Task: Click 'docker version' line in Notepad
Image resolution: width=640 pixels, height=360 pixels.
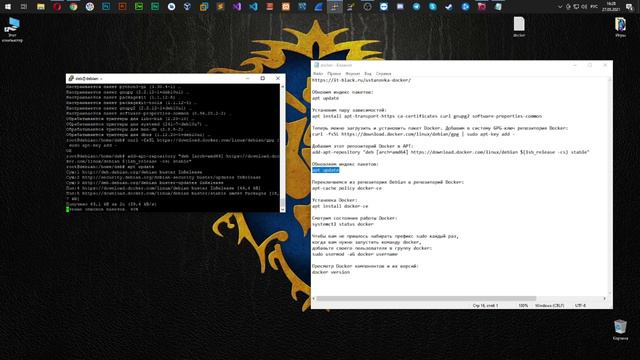Action: (331, 272)
